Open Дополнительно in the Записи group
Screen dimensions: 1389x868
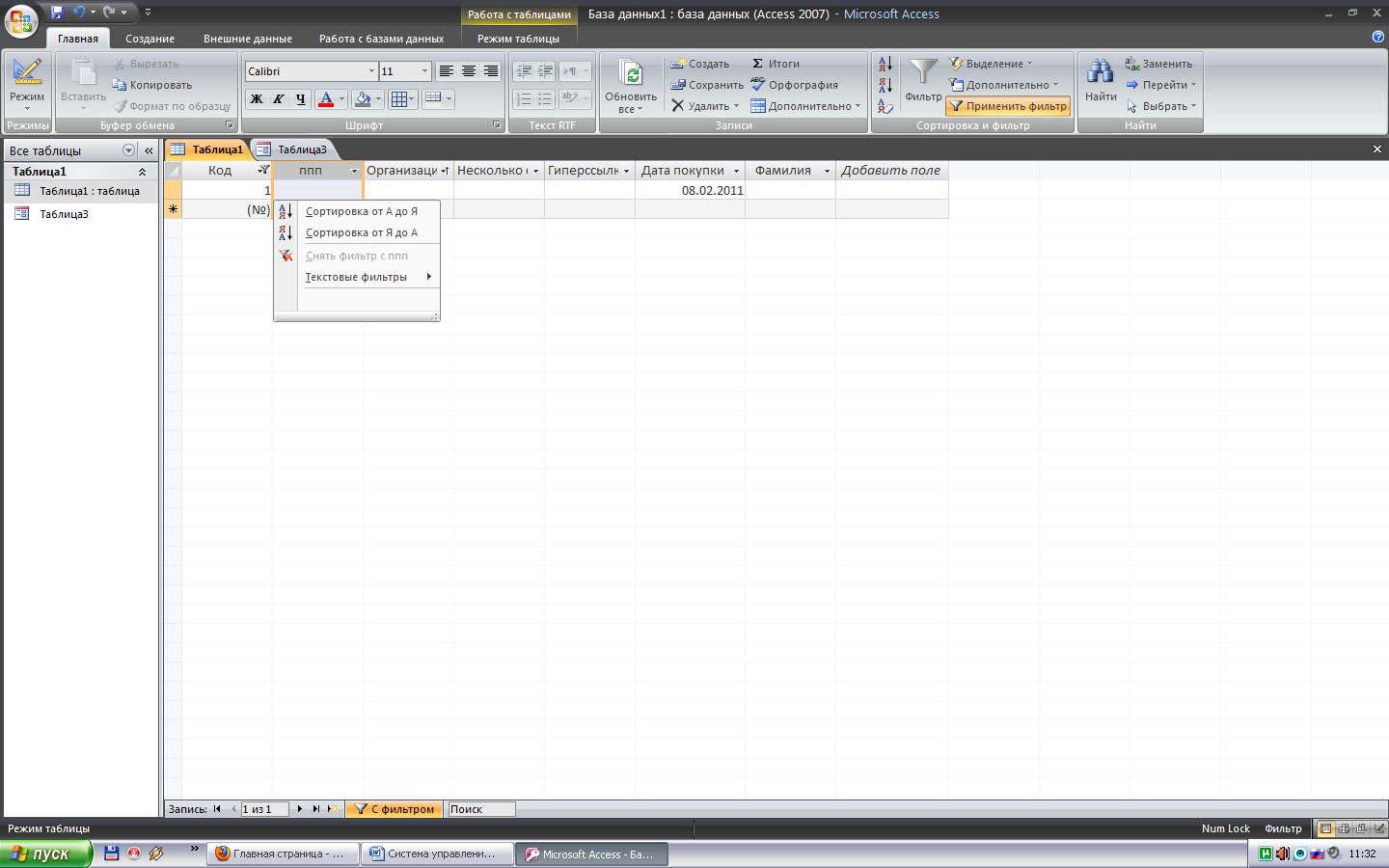805,106
